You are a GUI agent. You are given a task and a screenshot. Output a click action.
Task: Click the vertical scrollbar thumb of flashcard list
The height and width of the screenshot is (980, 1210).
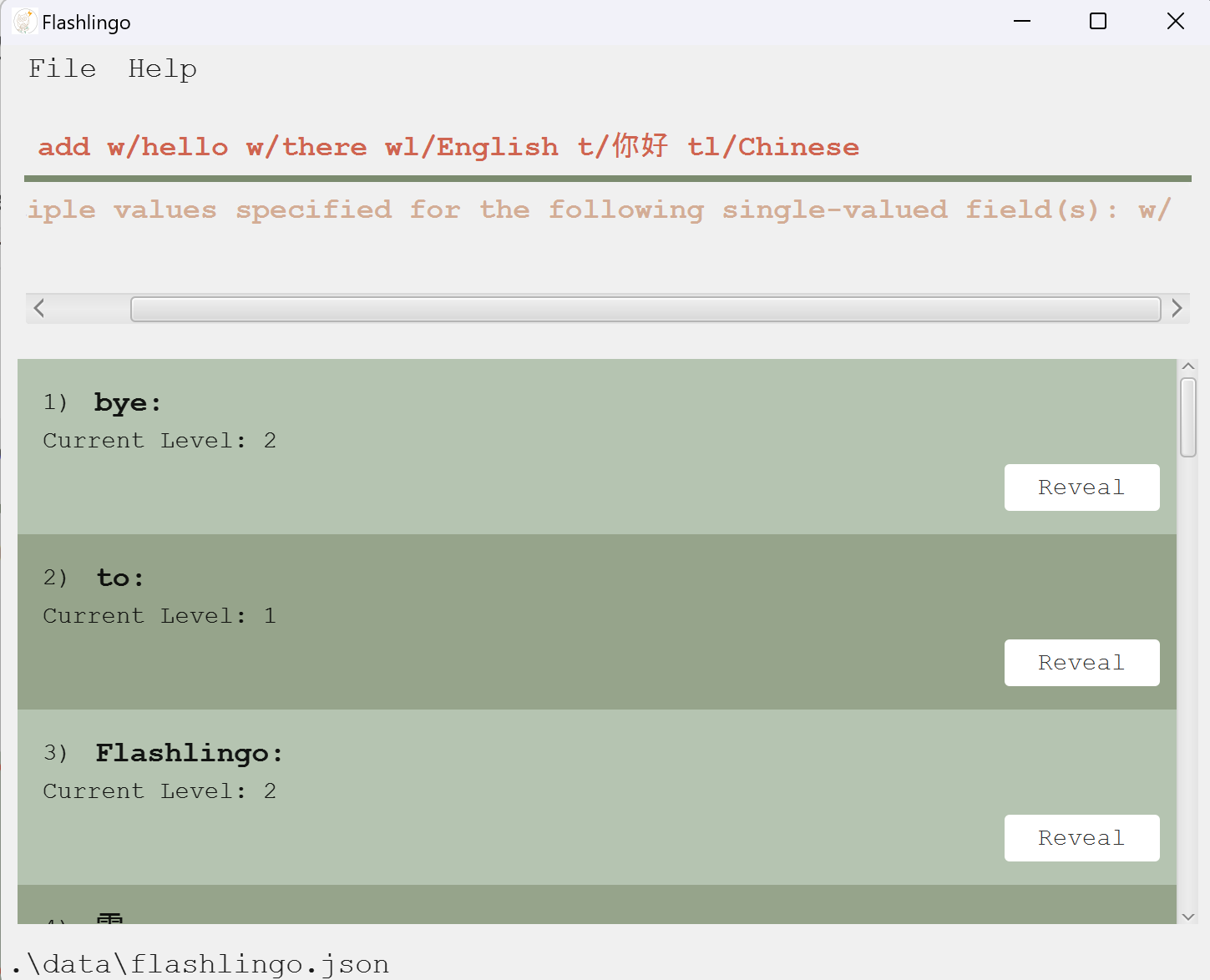[1188, 417]
